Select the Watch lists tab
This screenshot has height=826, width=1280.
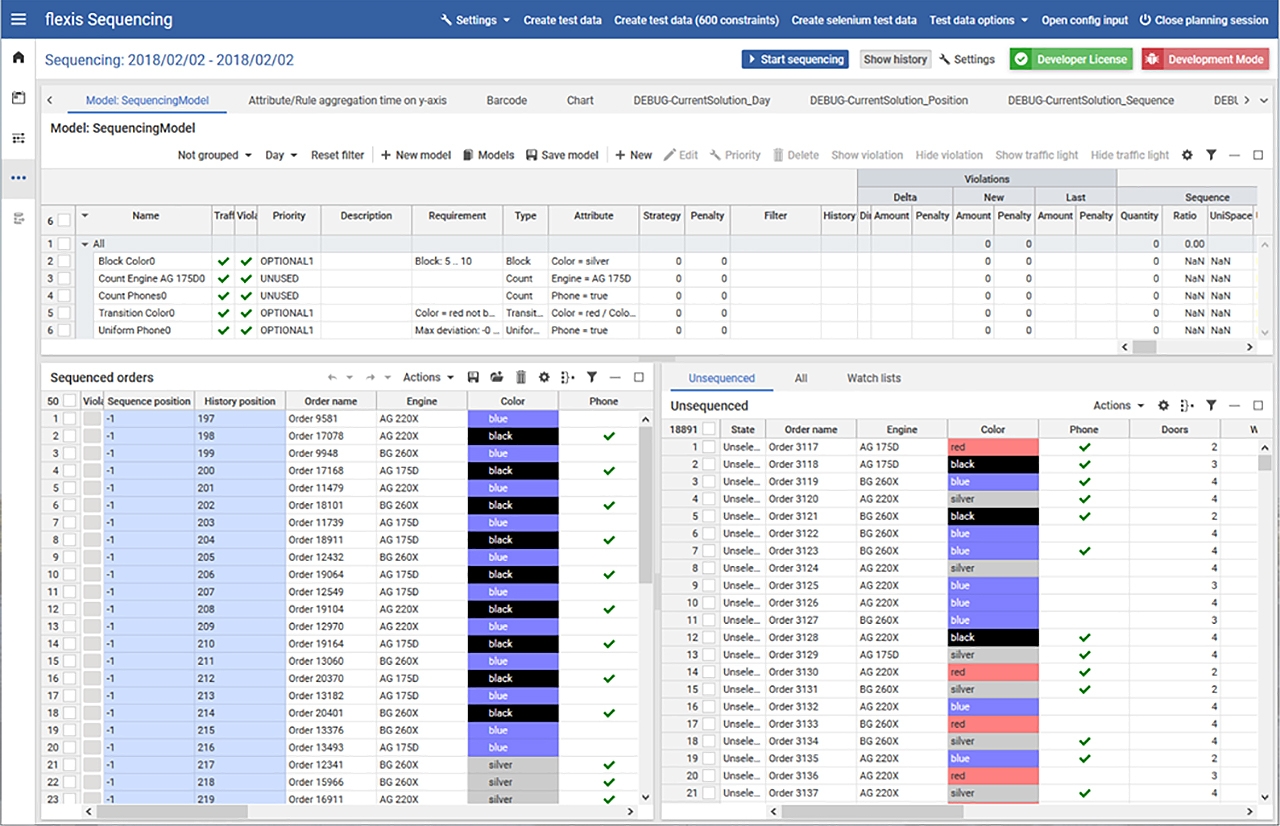pos(873,378)
